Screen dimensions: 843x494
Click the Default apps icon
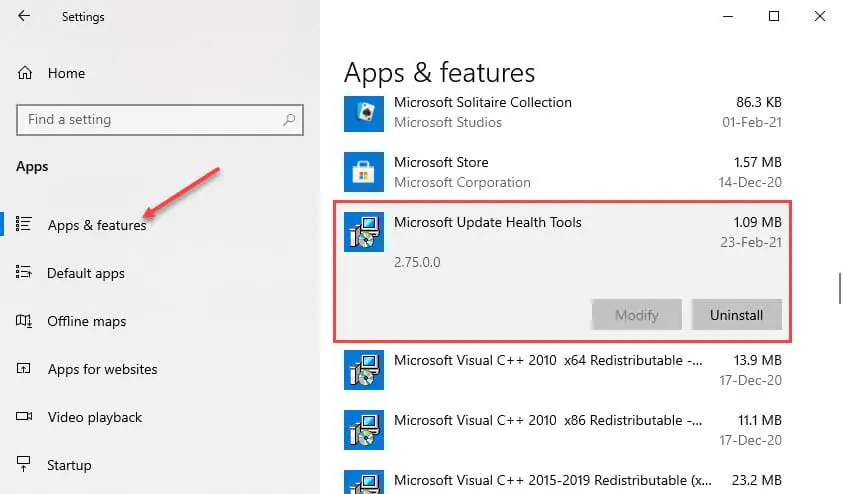[24, 272]
